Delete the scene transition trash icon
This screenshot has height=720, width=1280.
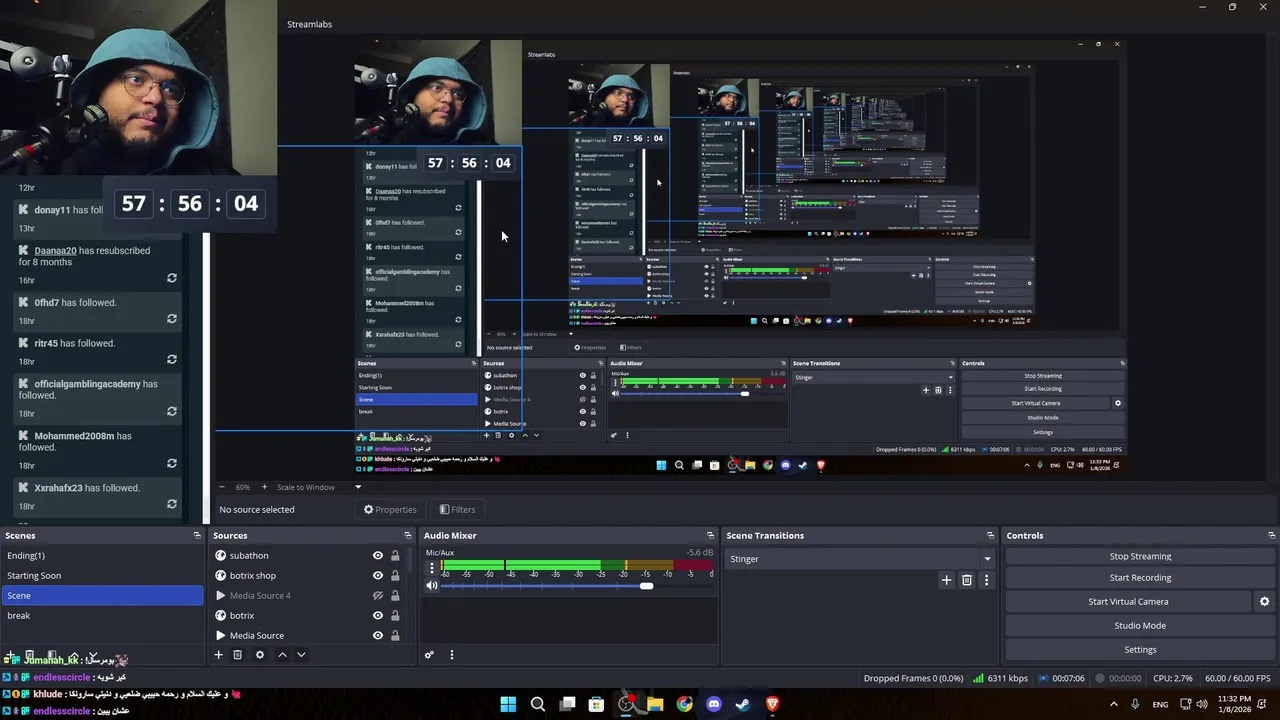click(x=967, y=580)
